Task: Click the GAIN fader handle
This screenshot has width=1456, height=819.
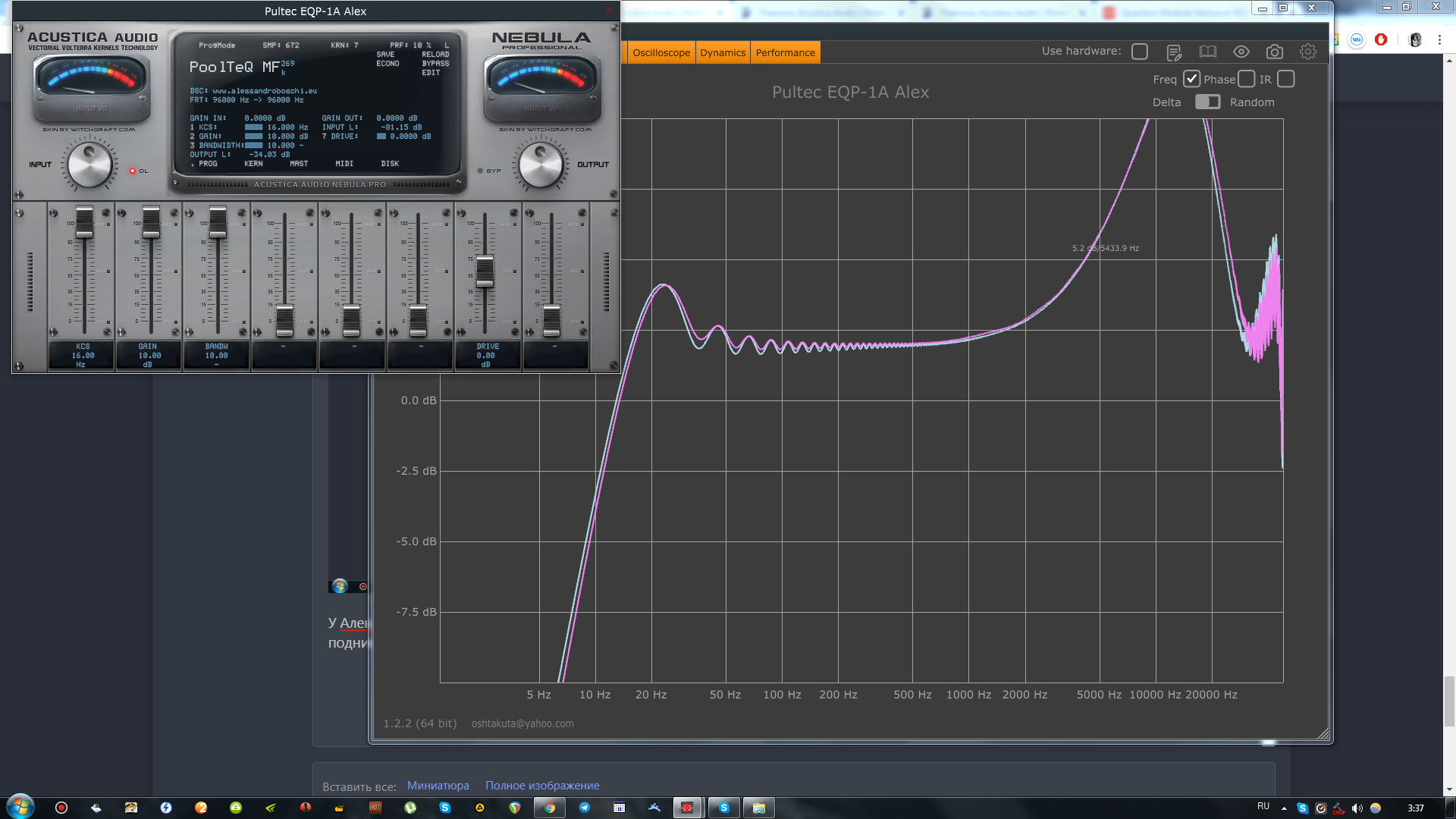Action: click(x=151, y=221)
